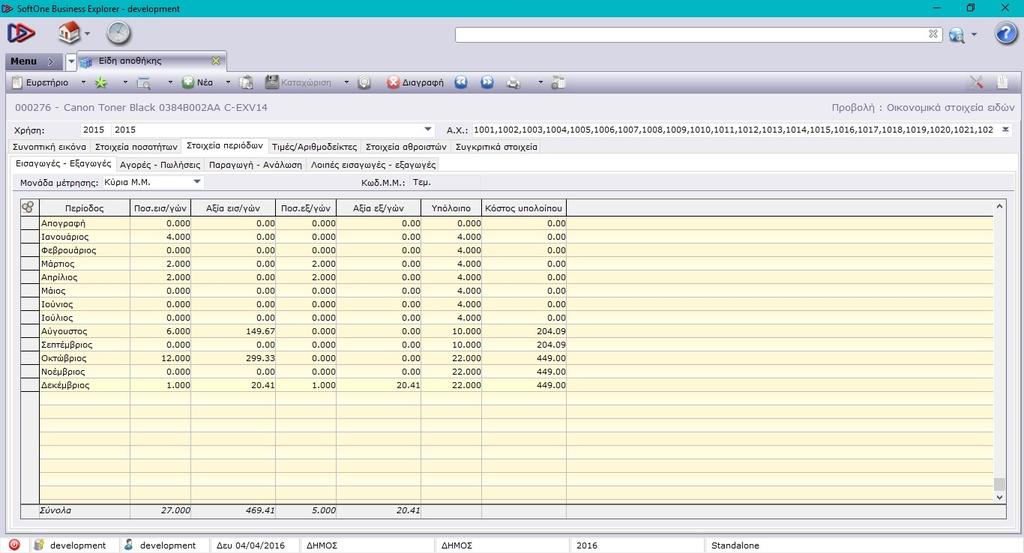
Task: Clear the Α.Χ. warehouse list field
Action: 1006,129
